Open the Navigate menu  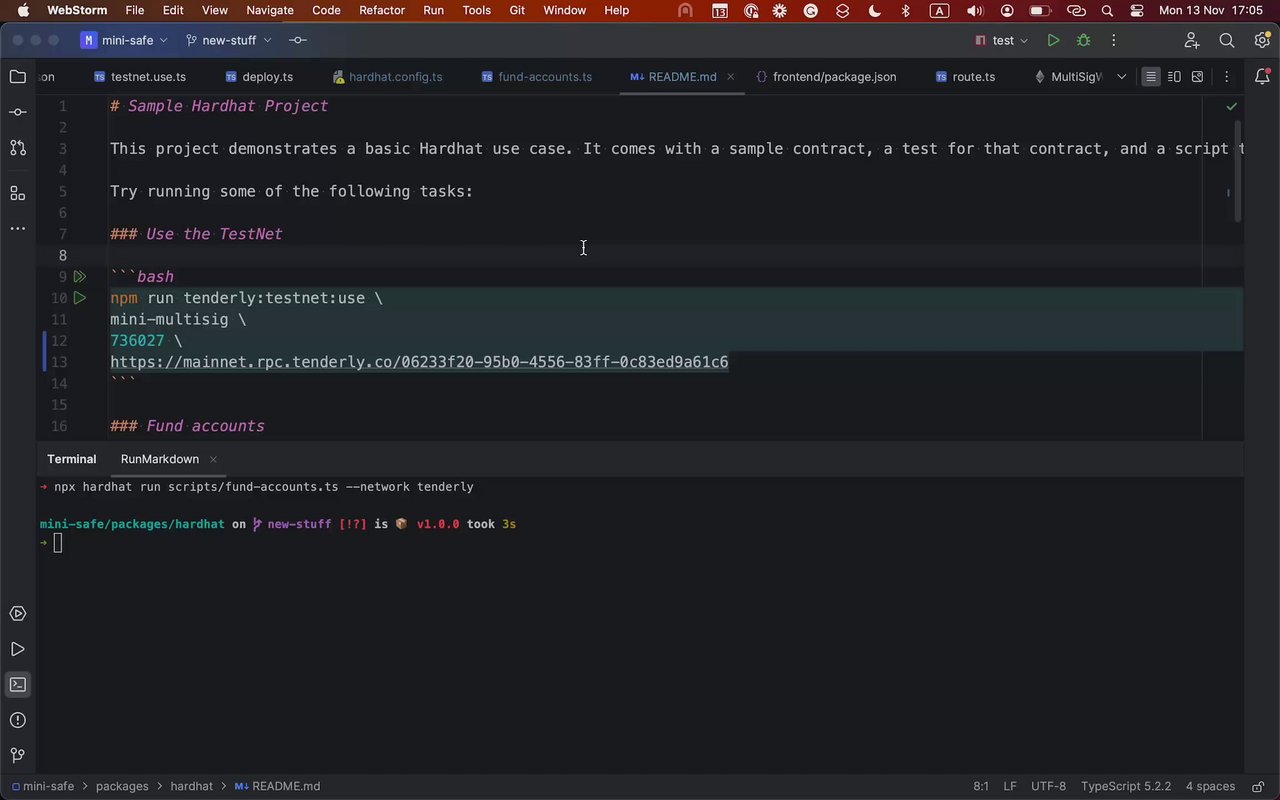point(270,11)
